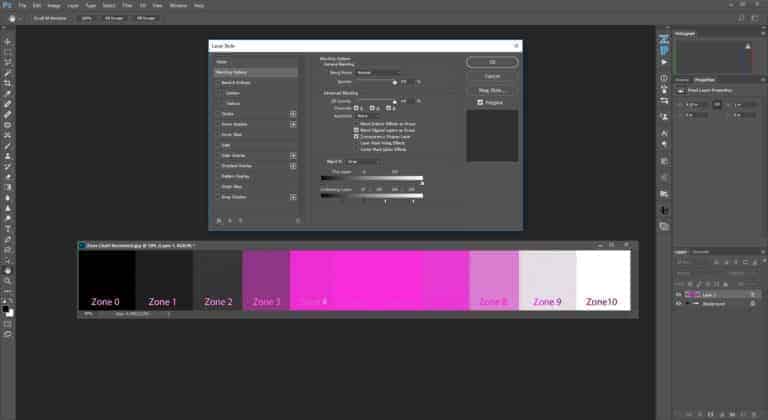Click the plus icon beside Drop Shadow
Image resolution: width=768 pixels, height=420 pixels.
point(293,197)
